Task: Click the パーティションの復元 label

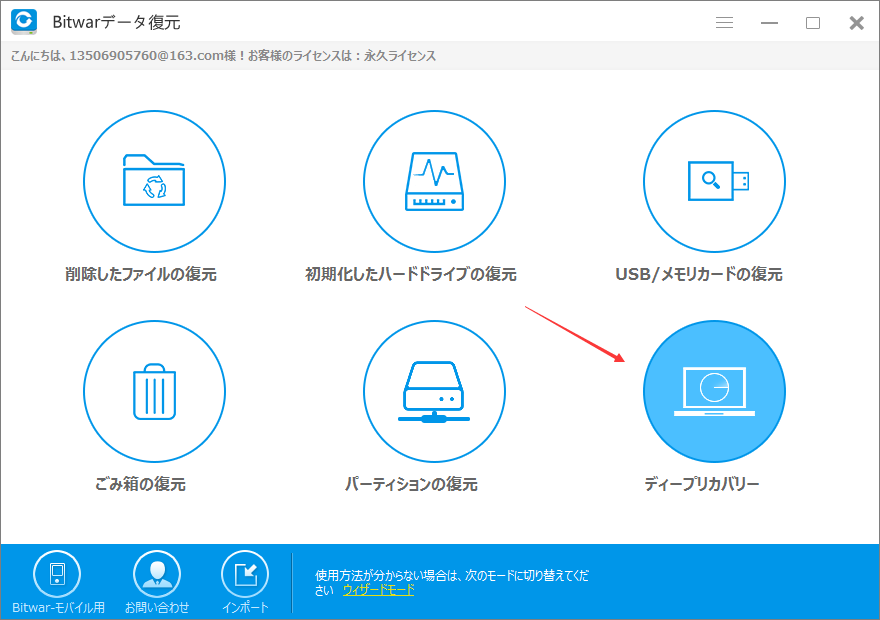Action: (411, 484)
